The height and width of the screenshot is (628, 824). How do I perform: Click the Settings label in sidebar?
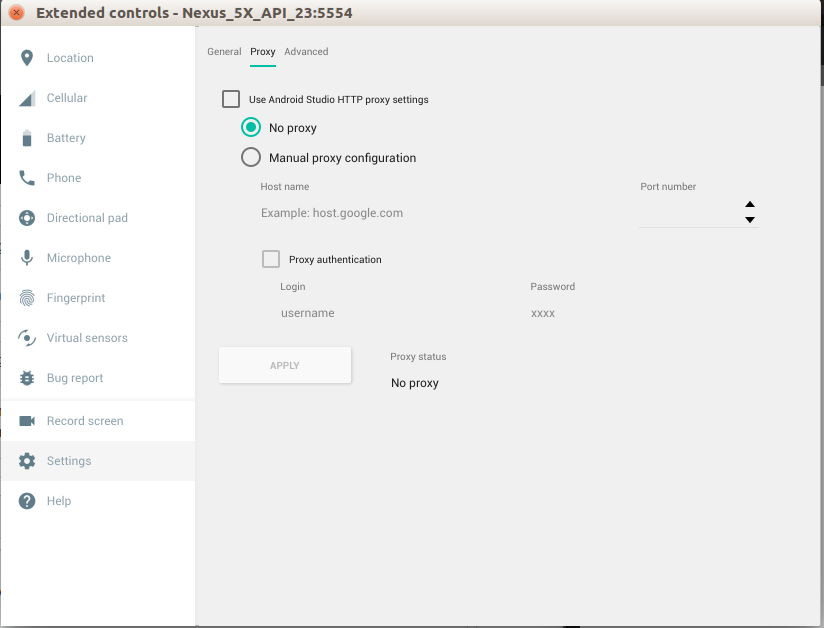coord(69,461)
